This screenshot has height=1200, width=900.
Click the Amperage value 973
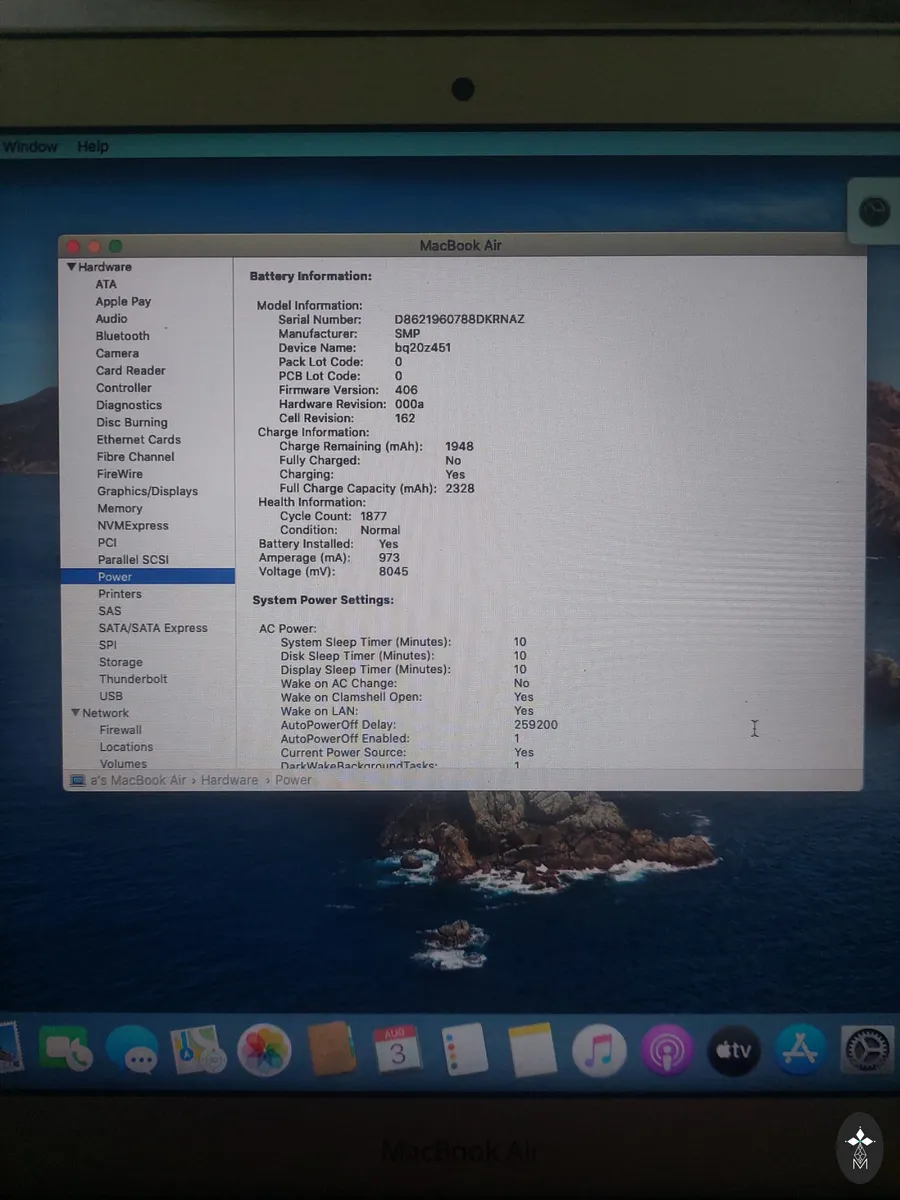389,558
